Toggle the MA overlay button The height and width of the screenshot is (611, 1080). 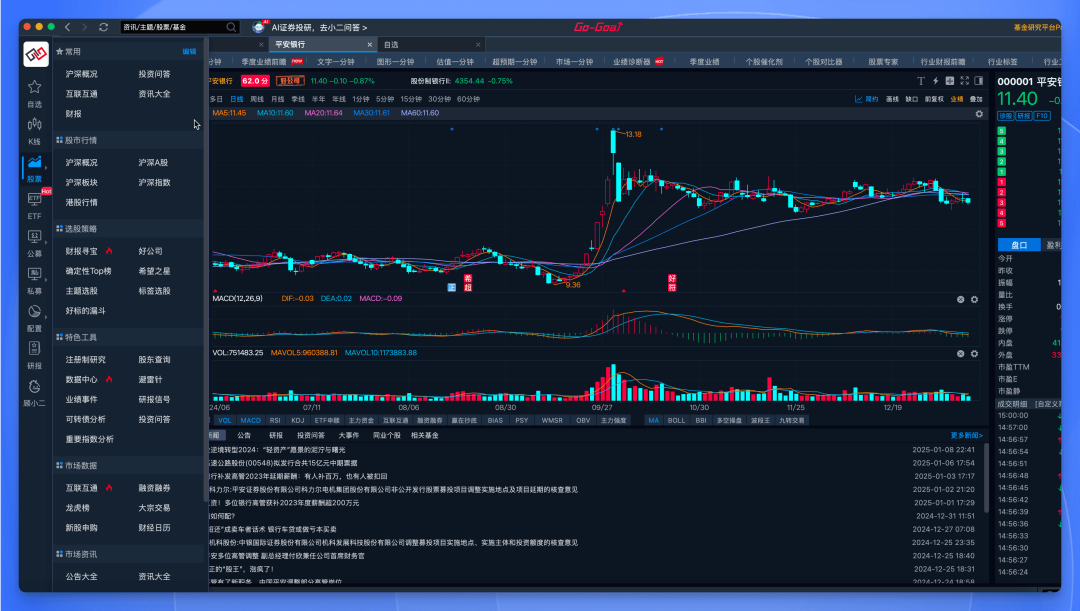tap(653, 420)
